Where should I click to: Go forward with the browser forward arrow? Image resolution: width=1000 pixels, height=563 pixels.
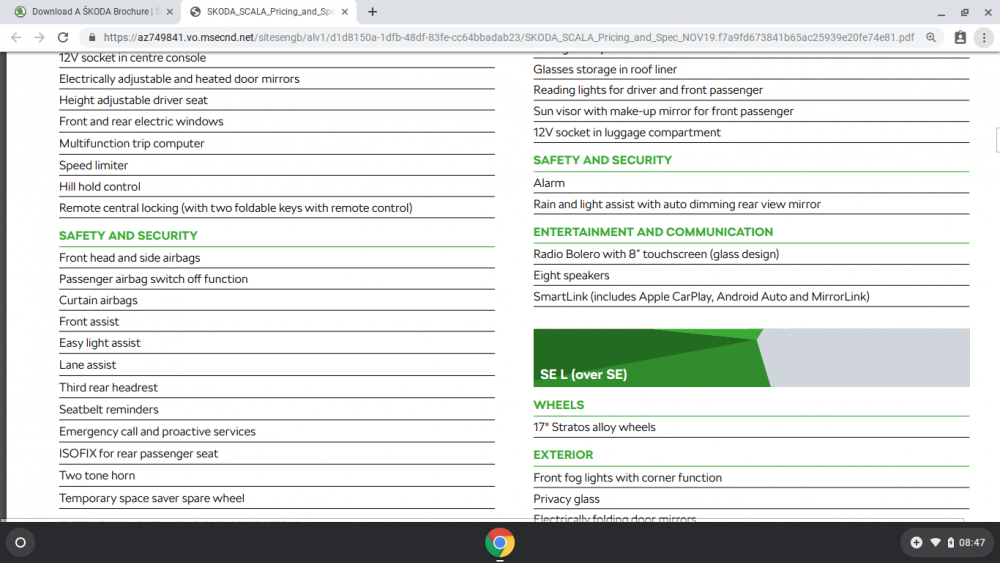(40, 38)
